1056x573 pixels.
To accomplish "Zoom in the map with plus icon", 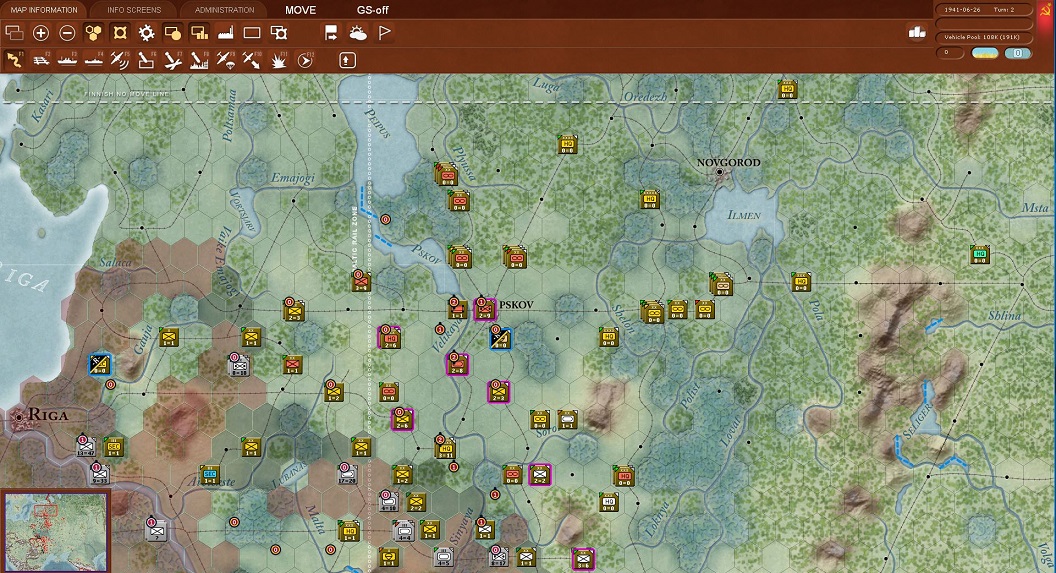I will pyautogui.click(x=40, y=32).
